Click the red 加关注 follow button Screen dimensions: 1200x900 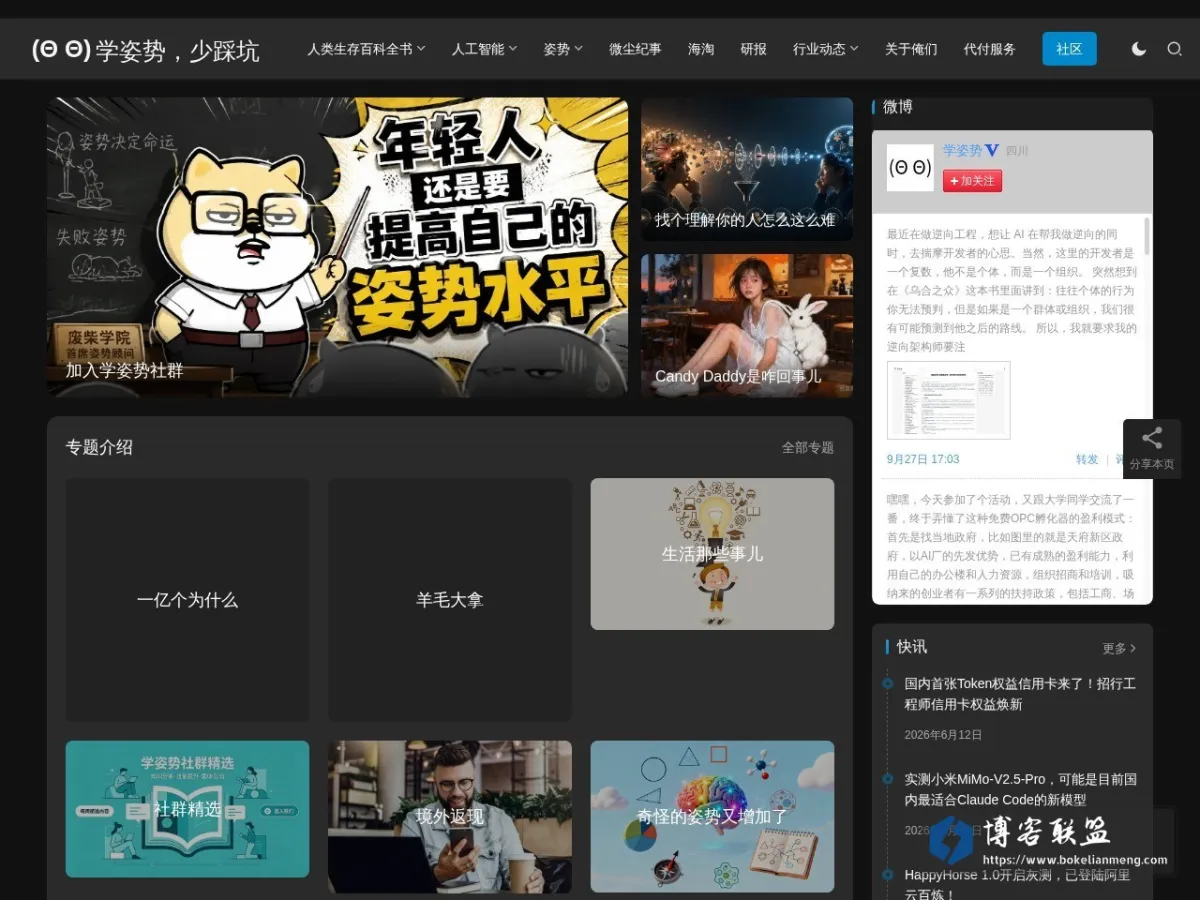click(x=972, y=181)
